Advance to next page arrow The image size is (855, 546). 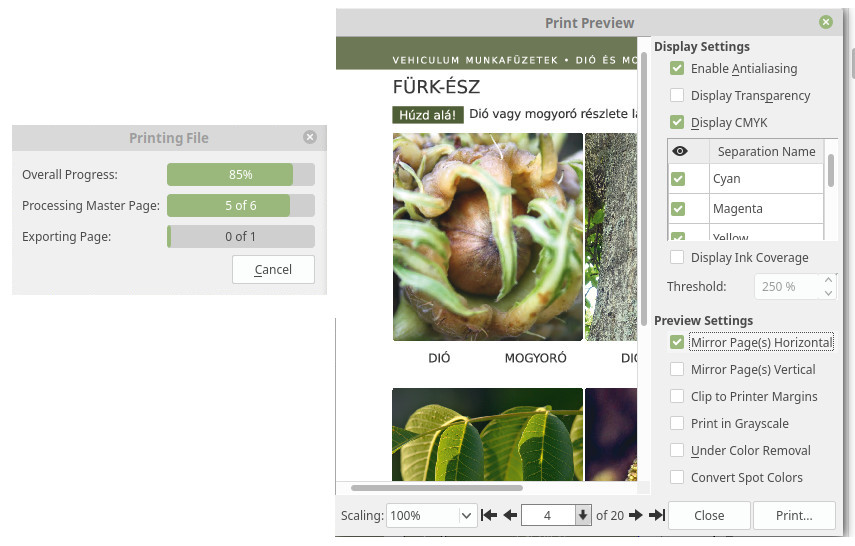[x=635, y=515]
